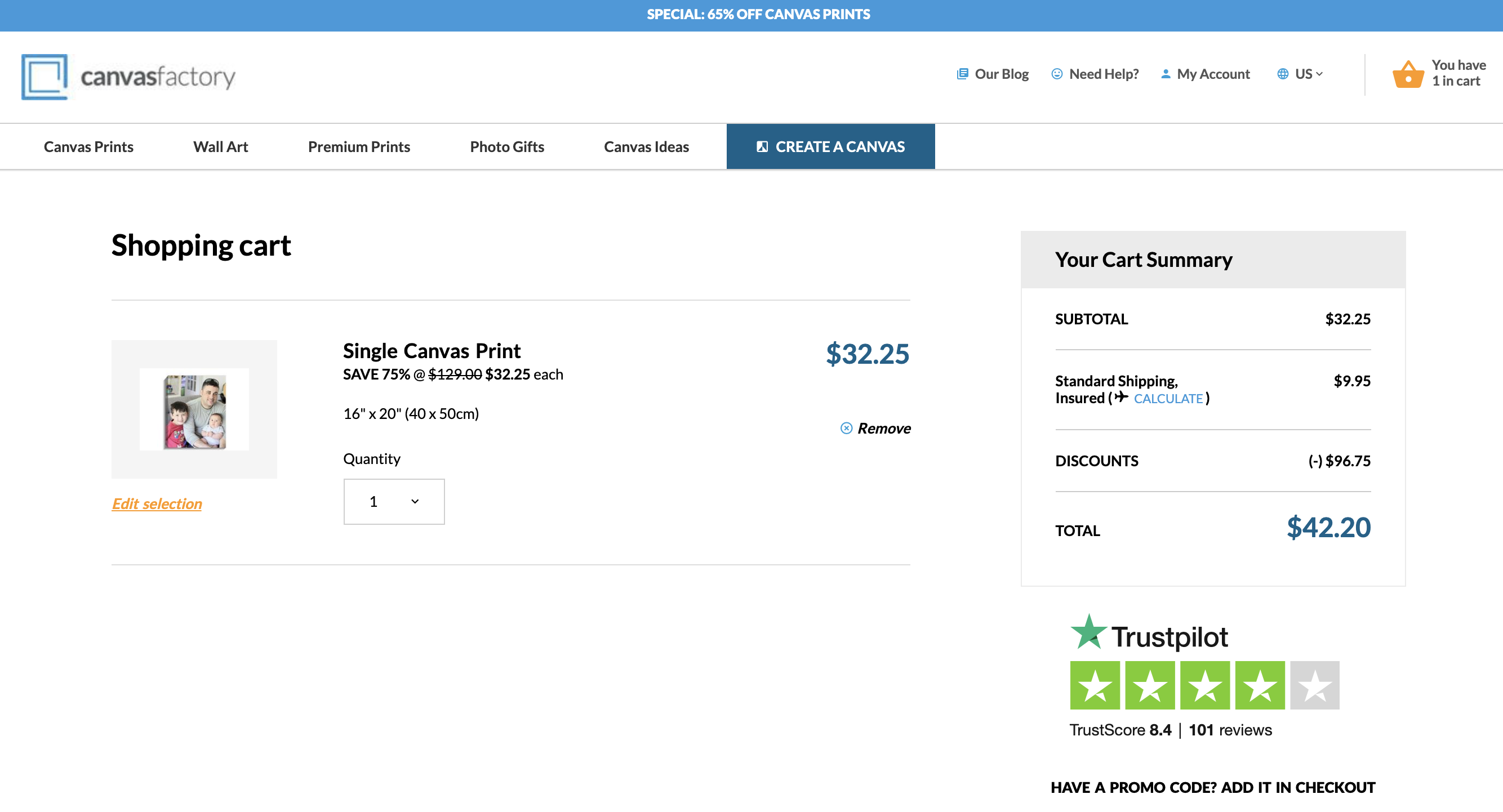Click the Remove item button
1503x812 pixels.
pyautogui.click(x=875, y=427)
